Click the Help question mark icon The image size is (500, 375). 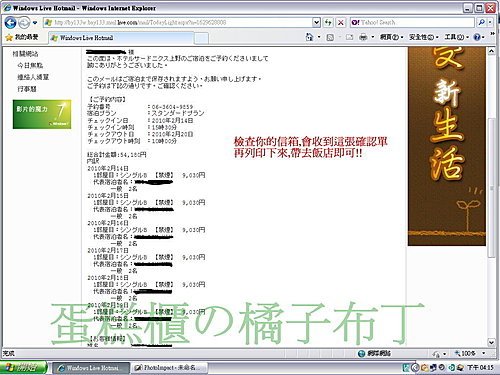click(x=477, y=37)
